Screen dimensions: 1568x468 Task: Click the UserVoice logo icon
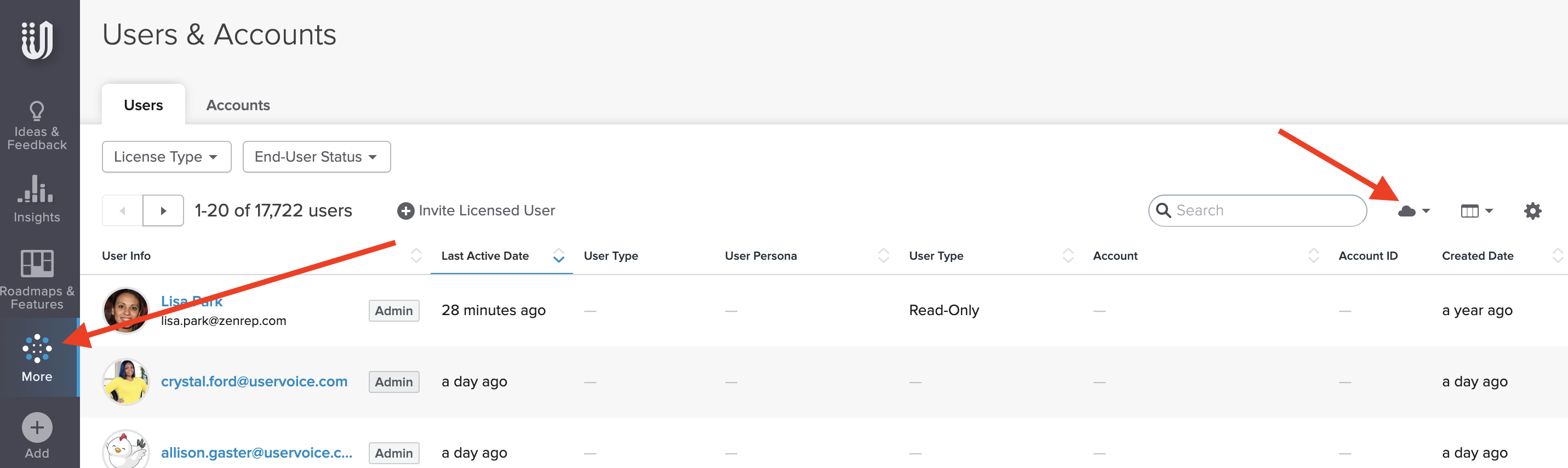pos(37,39)
